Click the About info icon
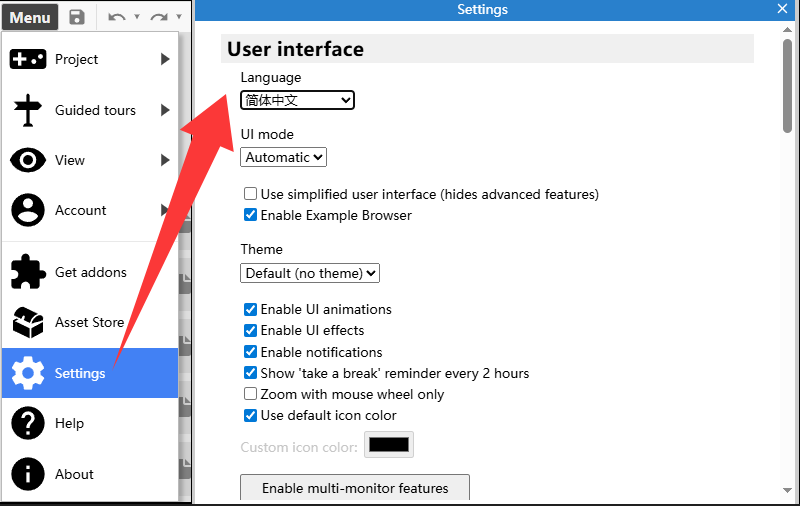 (x=28, y=474)
